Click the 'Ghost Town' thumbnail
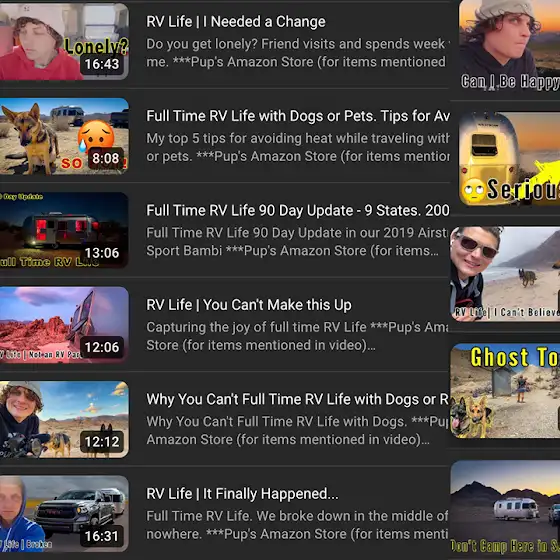Viewport: 560px width, 560px height. 505,391
